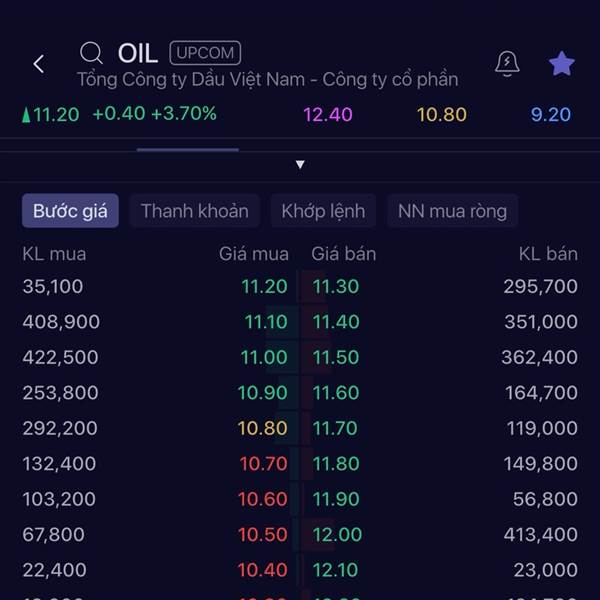This screenshot has height=600, width=600.
Task: Switch to the Thanh khoản tab
Action: click(x=194, y=211)
